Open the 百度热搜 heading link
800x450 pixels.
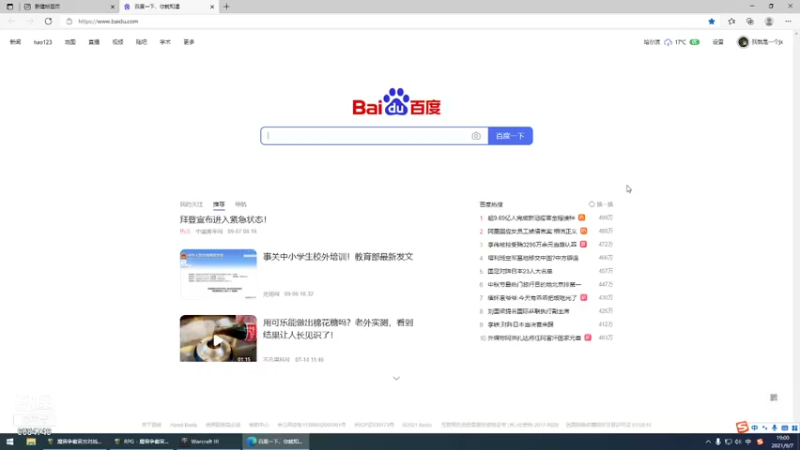tap(491, 204)
